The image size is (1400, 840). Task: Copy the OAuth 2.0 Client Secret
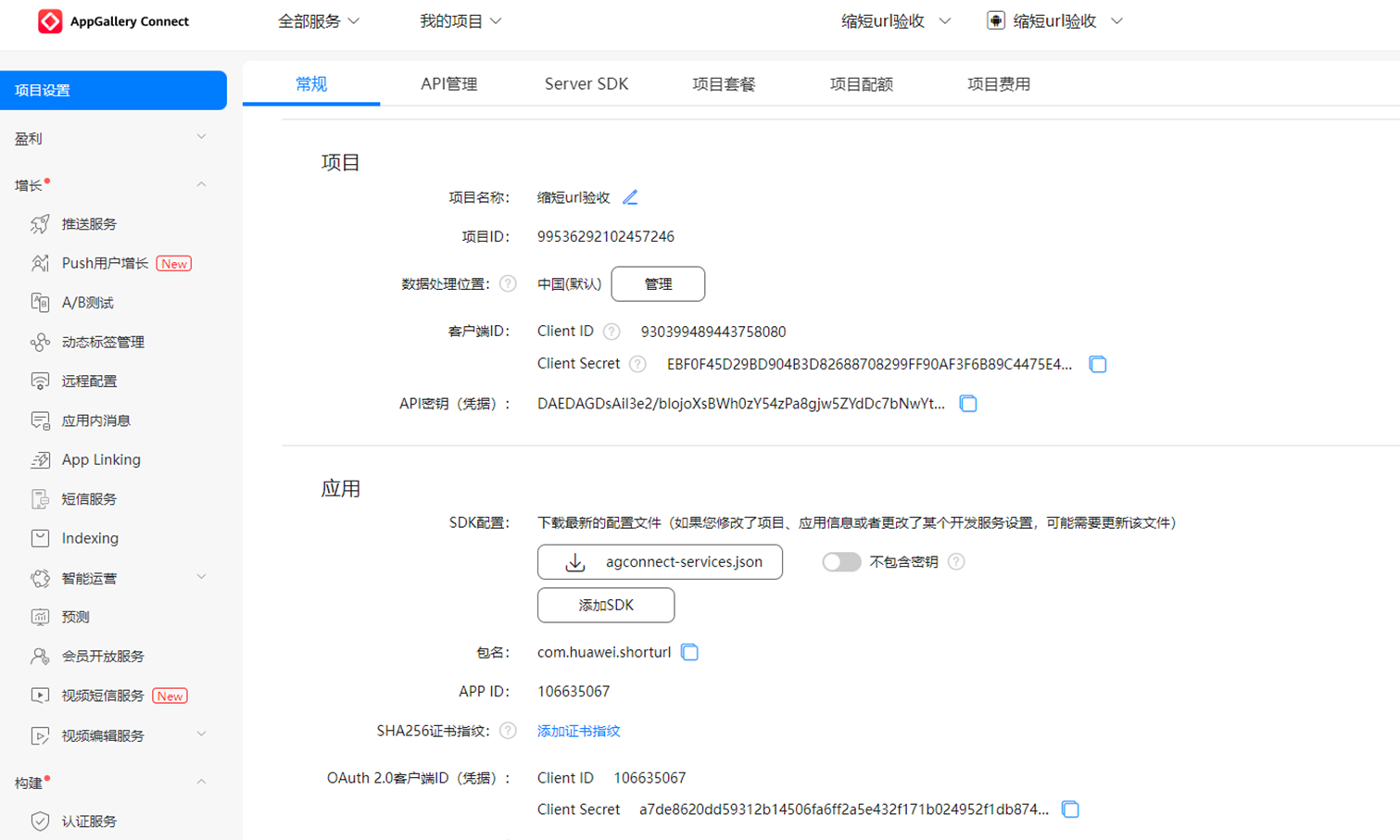click(1070, 809)
